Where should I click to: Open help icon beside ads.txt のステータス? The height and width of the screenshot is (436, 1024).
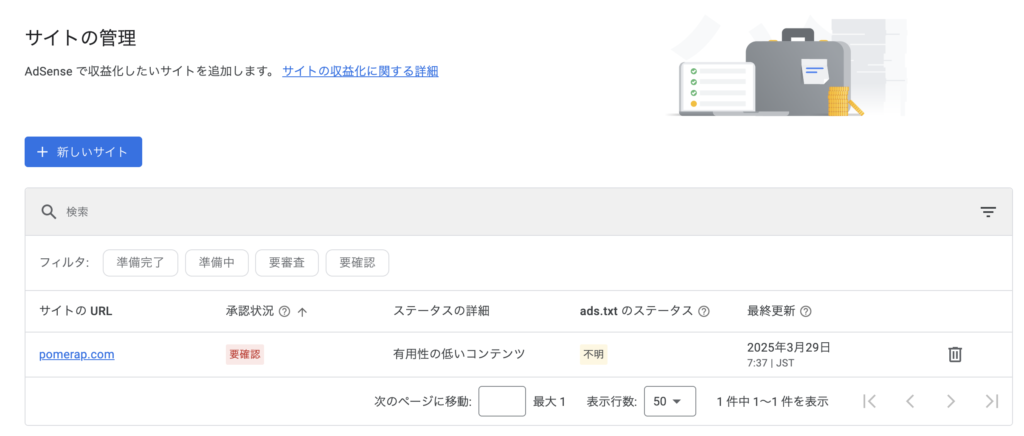coord(703,311)
